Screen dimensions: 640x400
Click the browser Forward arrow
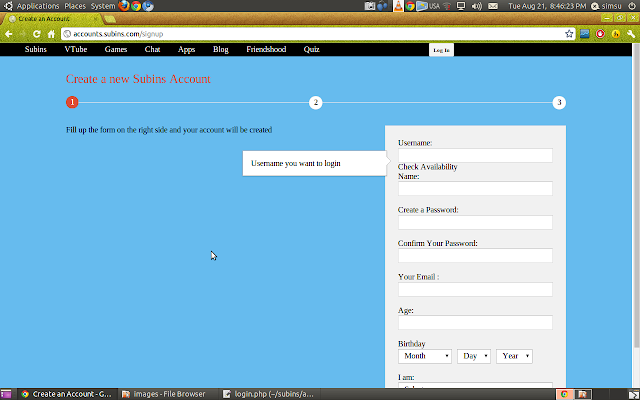pyautogui.click(x=23, y=34)
